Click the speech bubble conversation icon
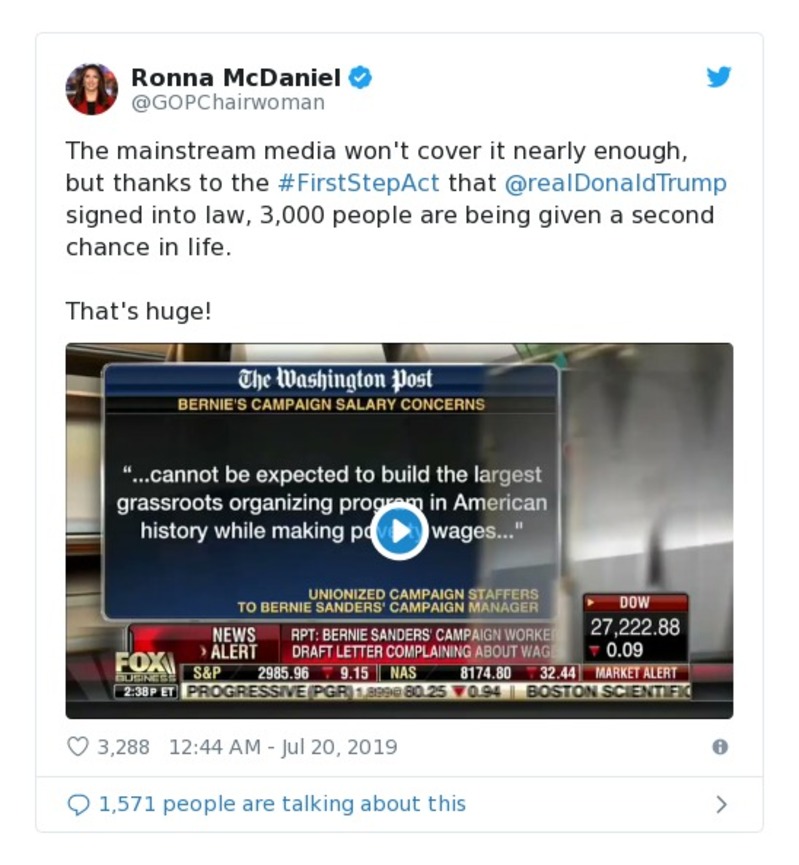 pos(78,804)
